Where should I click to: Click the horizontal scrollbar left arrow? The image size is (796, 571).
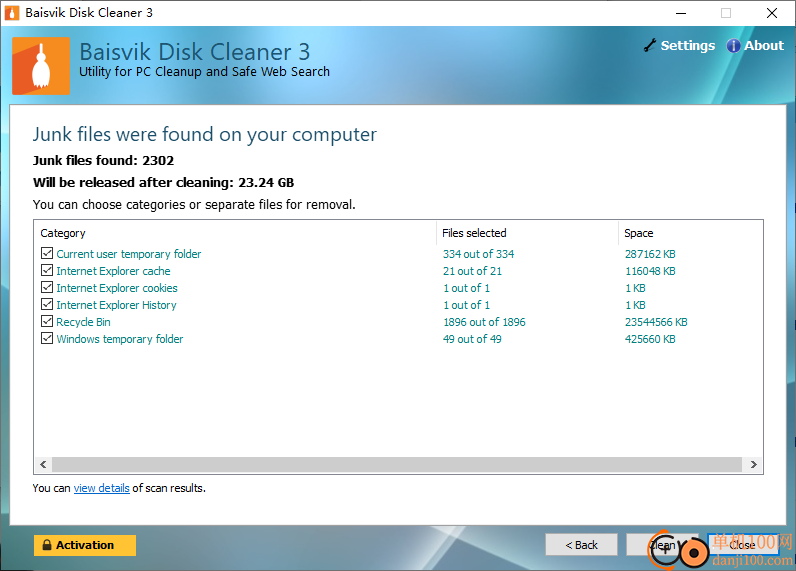click(x=43, y=464)
